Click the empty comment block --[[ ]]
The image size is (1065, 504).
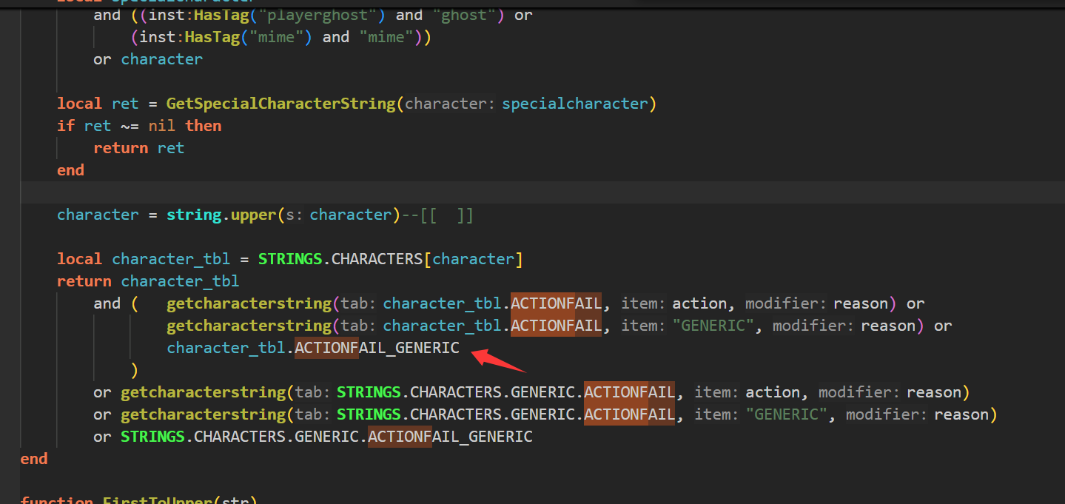tap(449, 215)
